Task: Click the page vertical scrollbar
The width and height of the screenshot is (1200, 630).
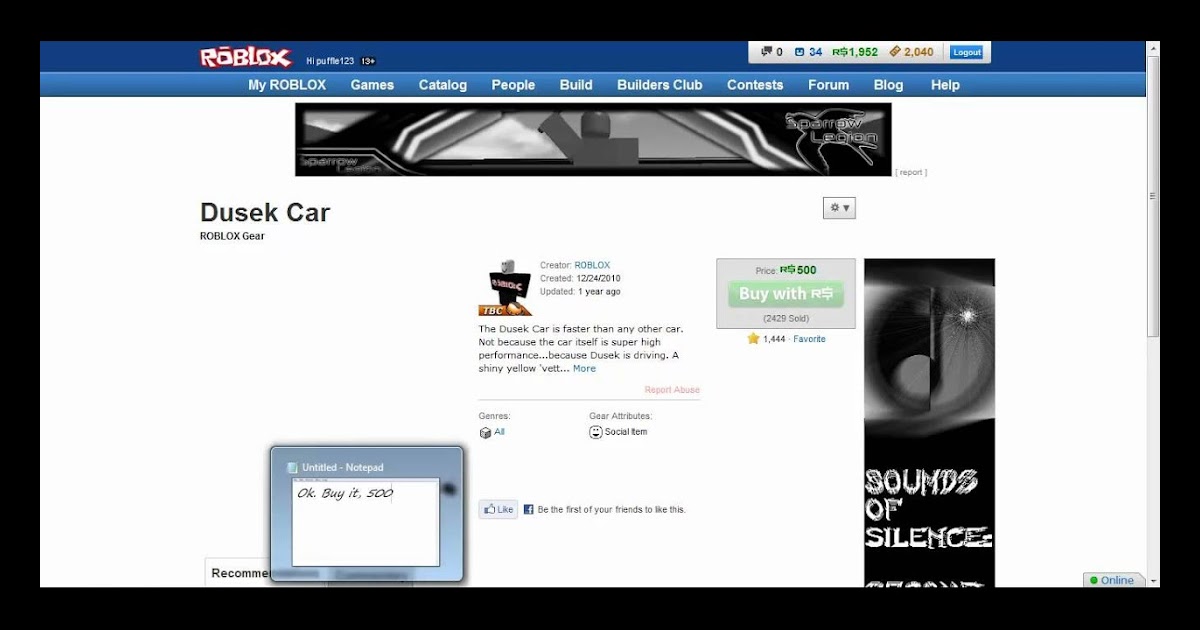Action: [1153, 313]
